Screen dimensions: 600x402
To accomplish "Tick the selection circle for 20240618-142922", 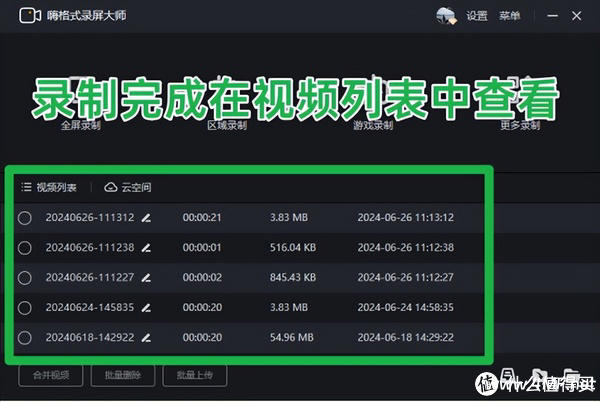I will point(25,338).
